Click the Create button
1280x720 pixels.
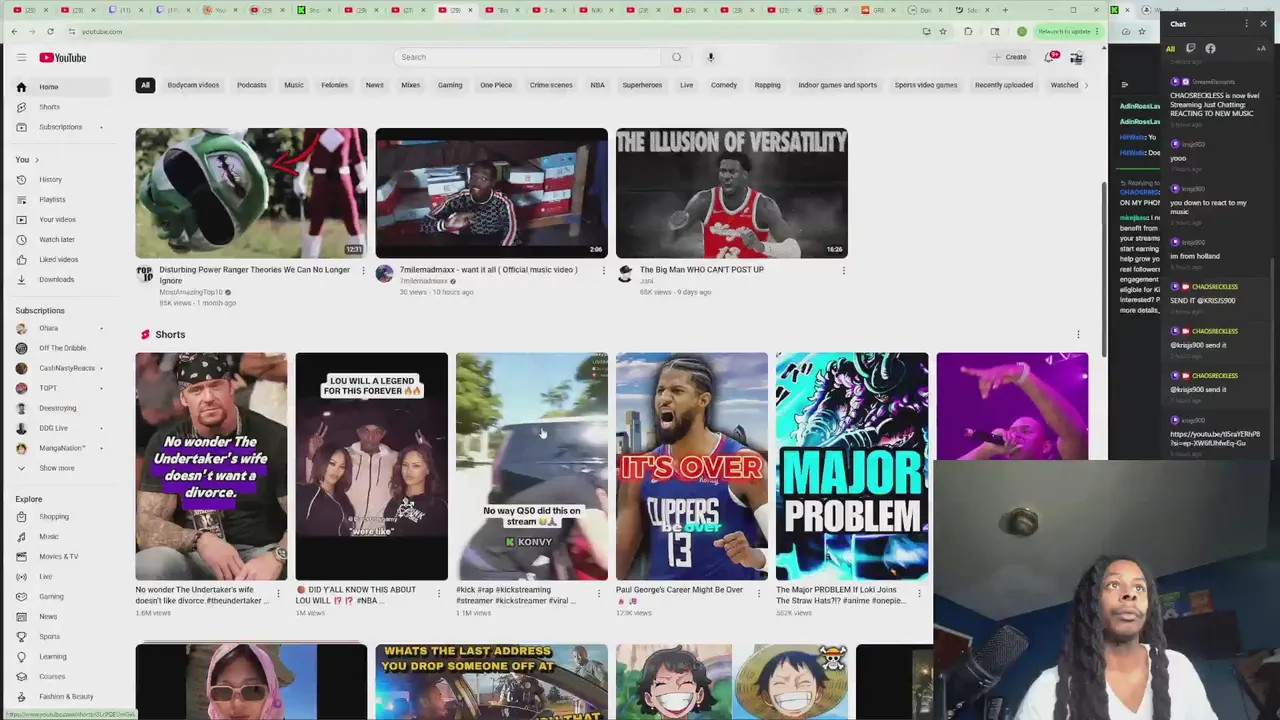tap(1010, 57)
